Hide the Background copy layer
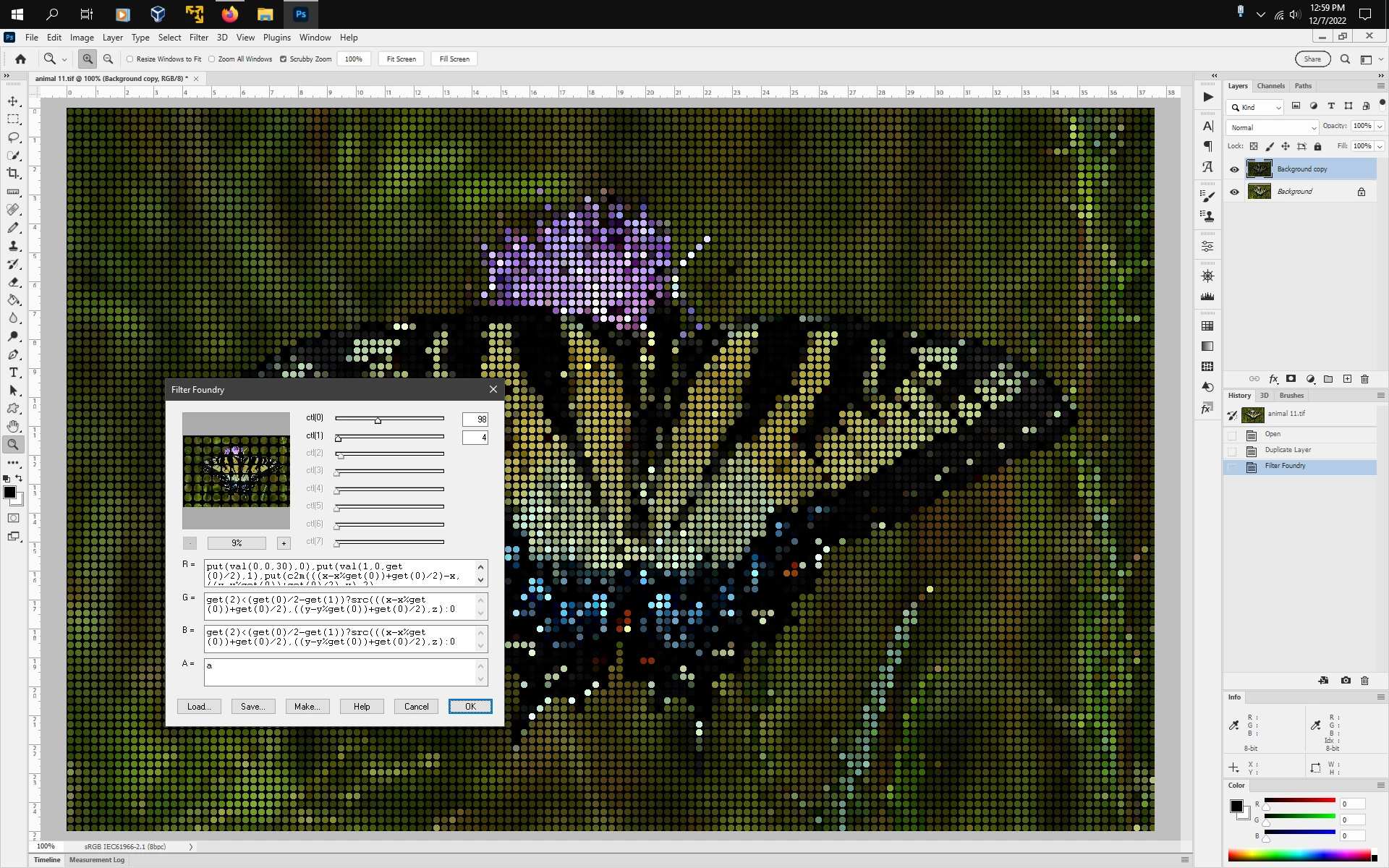The image size is (1389, 868). (x=1234, y=169)
